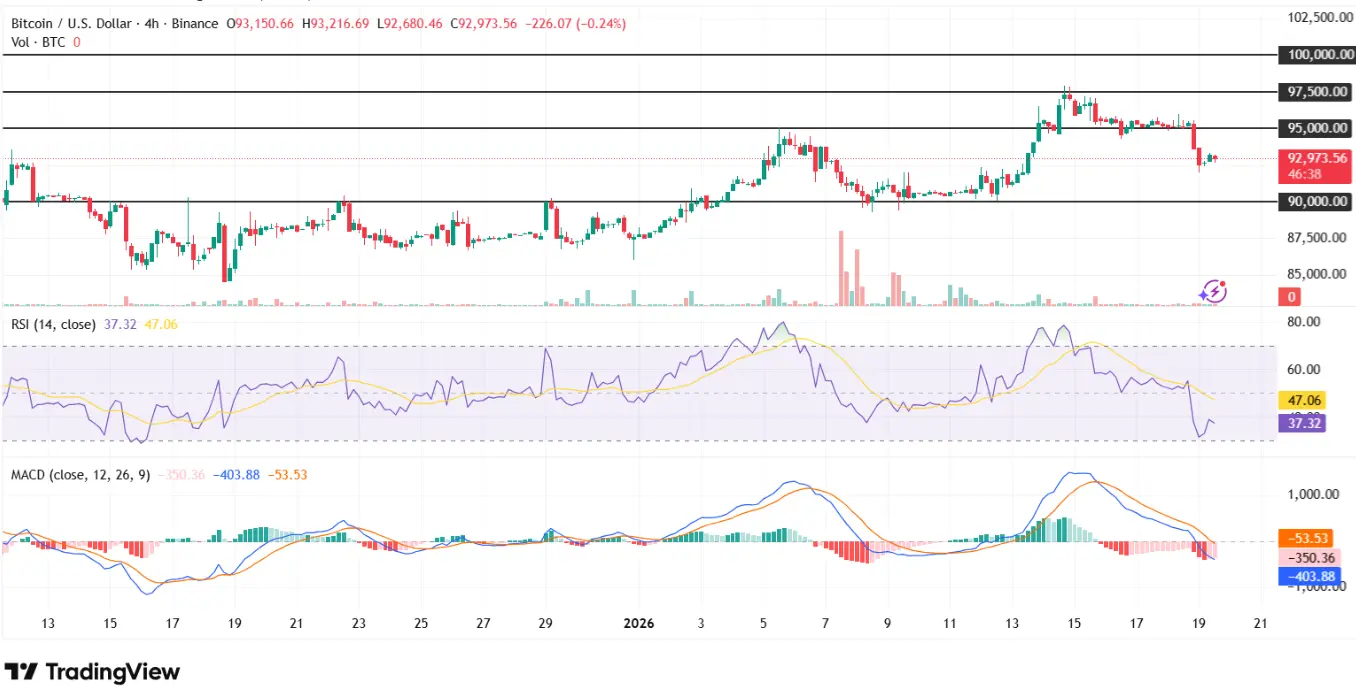The width and height of the screenshot is (1356, 696).
Task: Click the Vol · BTC indicator label
Action: 38,42
